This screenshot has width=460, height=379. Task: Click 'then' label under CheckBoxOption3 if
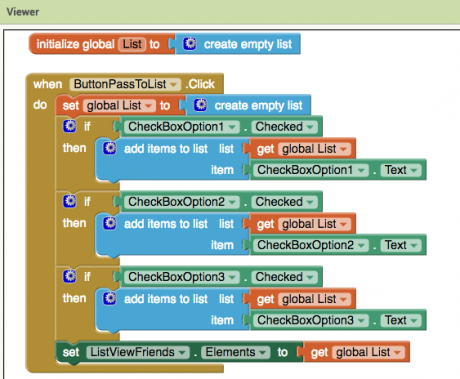coord(74,298)
